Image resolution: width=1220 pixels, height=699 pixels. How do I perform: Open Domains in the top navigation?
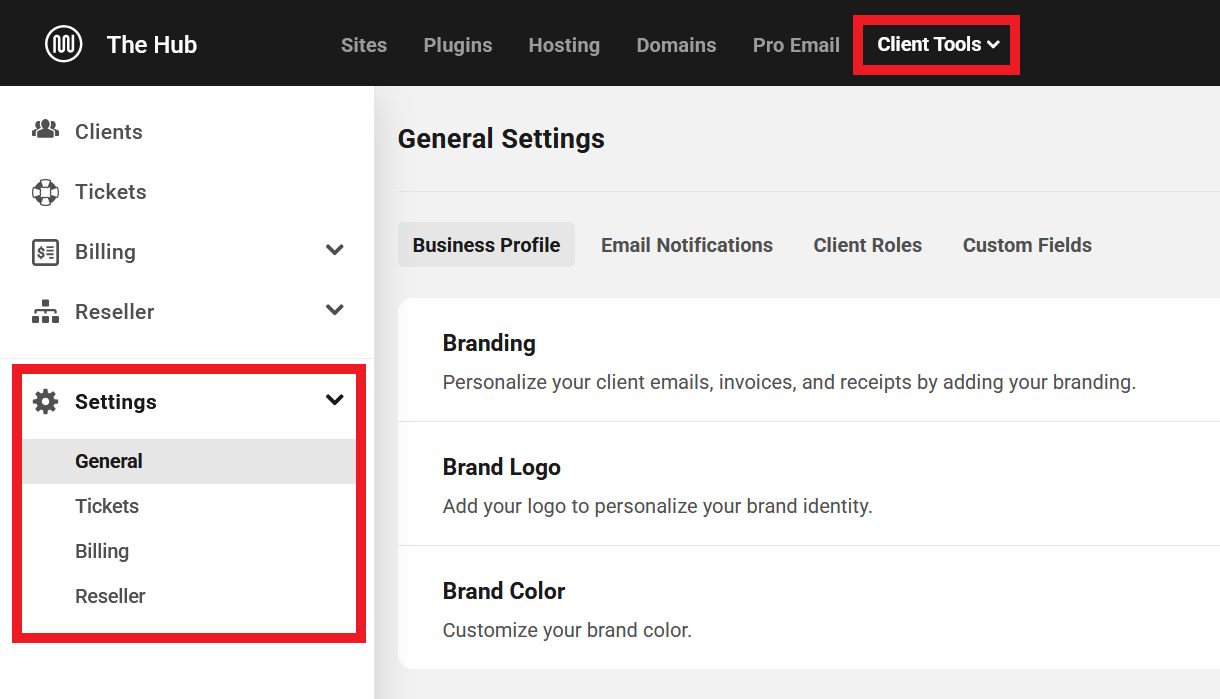676,45
